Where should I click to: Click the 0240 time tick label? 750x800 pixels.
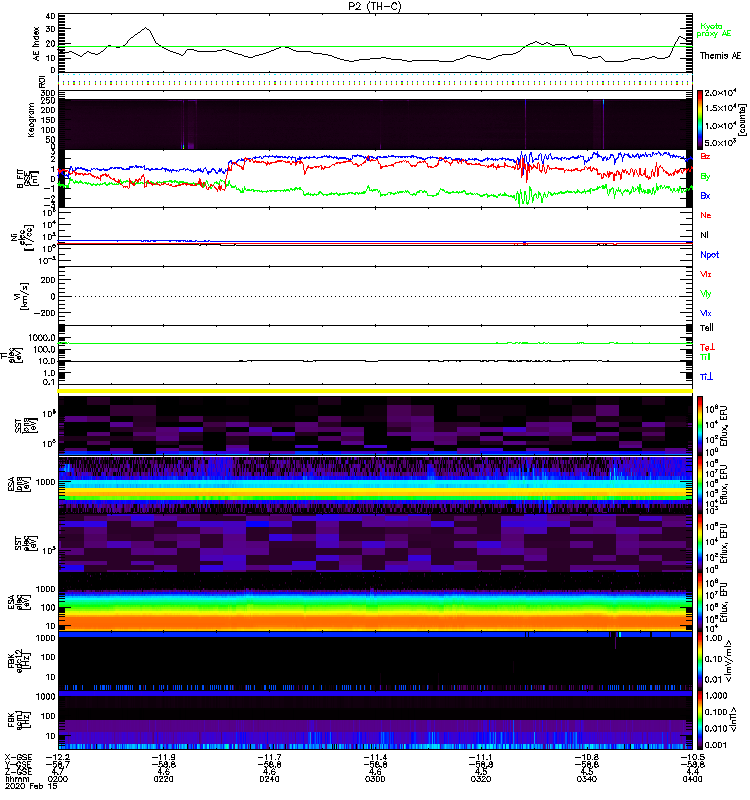click(269, 779)
